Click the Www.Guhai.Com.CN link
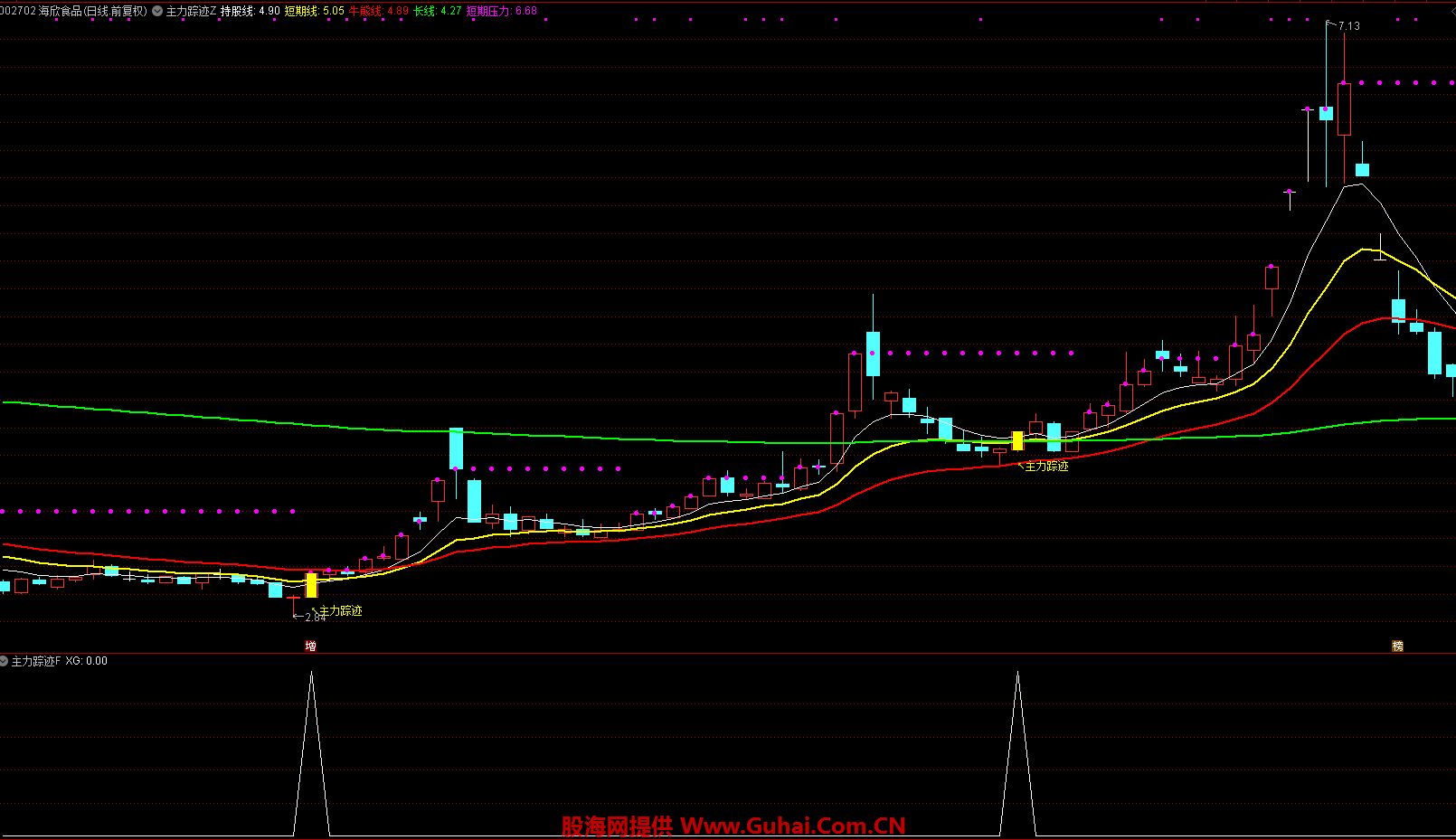The width and height of the screenshot is (1456, 840). (792, 826)
